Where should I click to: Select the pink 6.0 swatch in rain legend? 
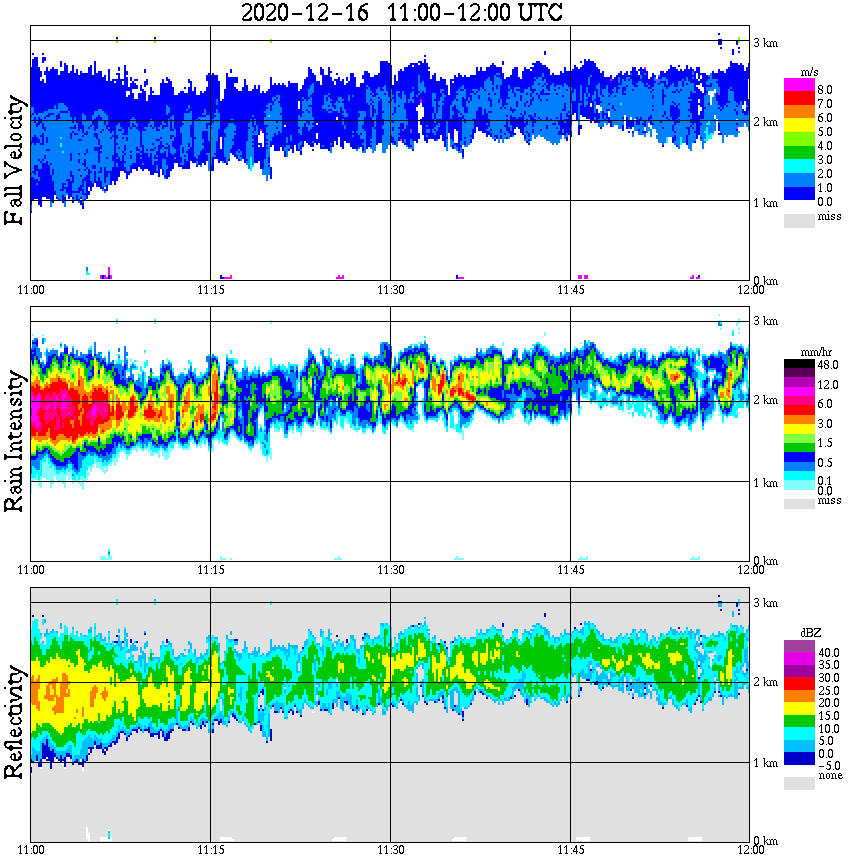(x=800, y=401)
